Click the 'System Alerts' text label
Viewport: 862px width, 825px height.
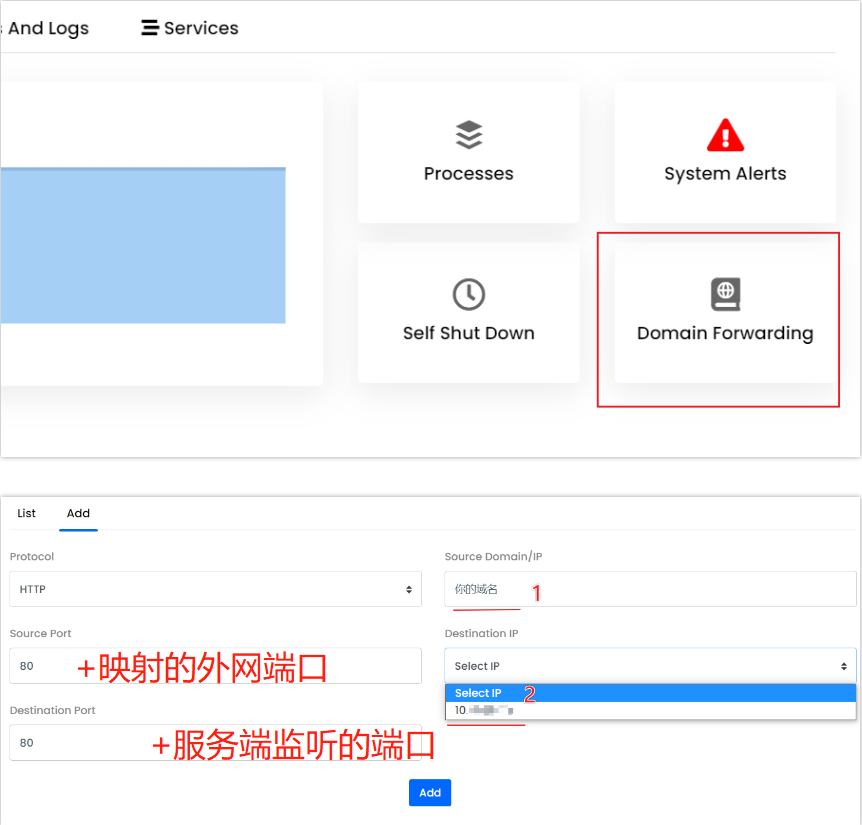[x=725, y=174]
